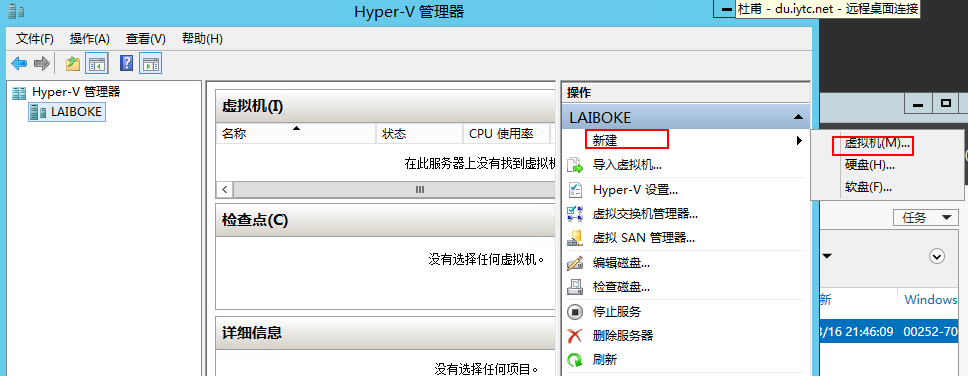Open 虚拟交换机管理器... action
The height and width of the screenshot is (376, 968).
tap(645, 214)
